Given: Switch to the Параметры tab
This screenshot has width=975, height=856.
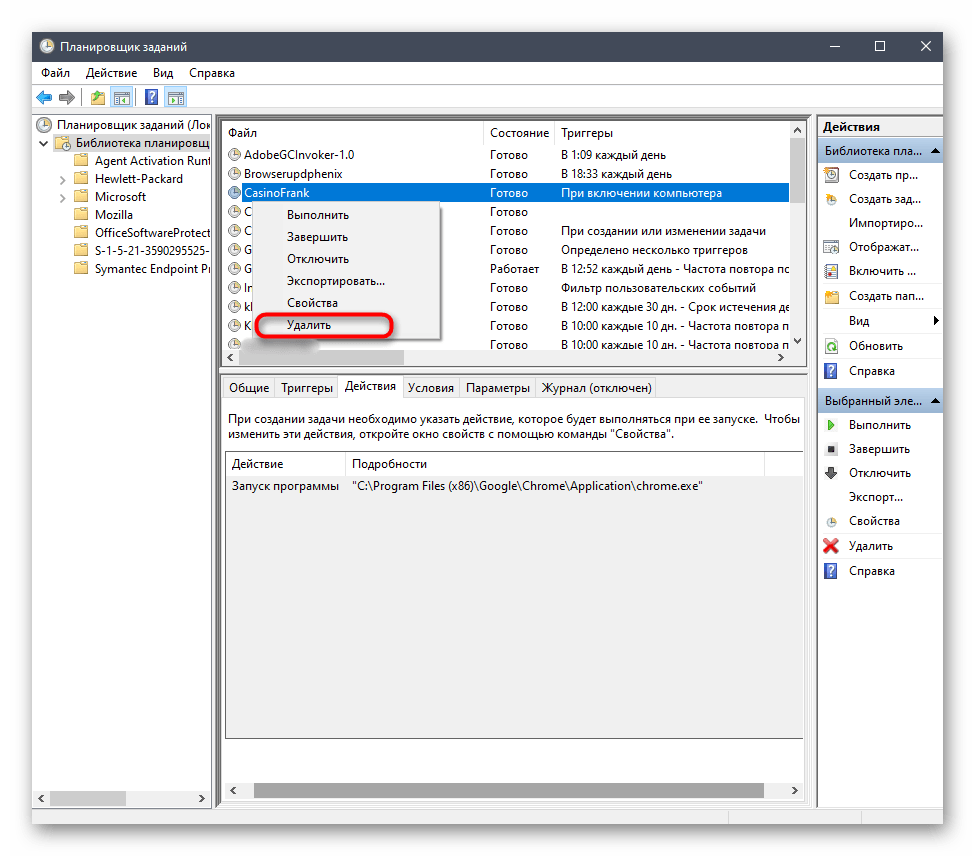Looking at the screenshot, I should click(x=497, y=388).
